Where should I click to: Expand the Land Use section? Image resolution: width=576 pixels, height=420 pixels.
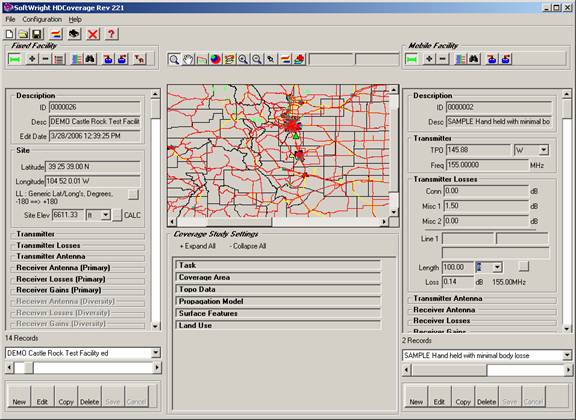[x=278, y=325]
